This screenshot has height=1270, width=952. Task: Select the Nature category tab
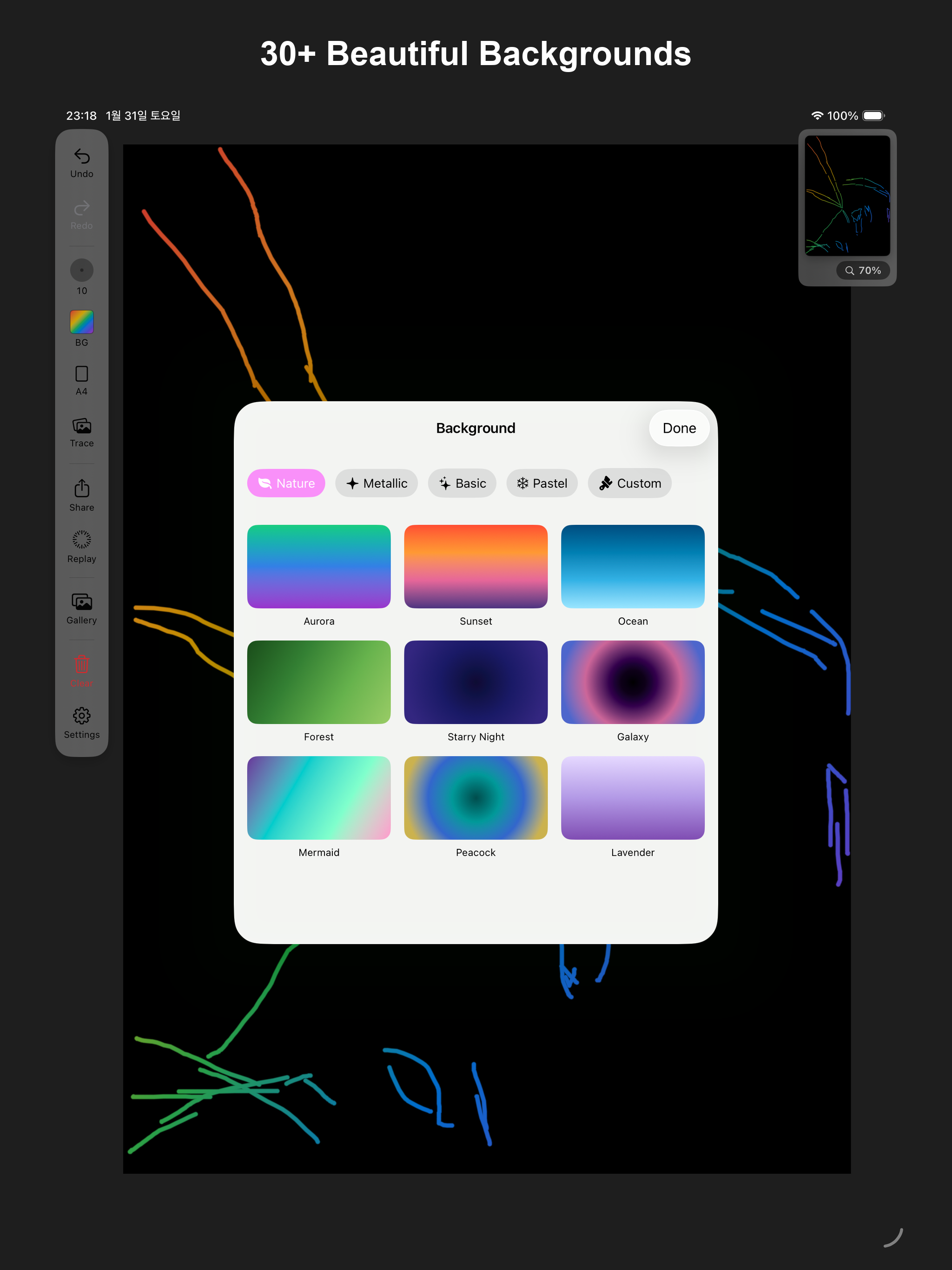tap(286, 483)
